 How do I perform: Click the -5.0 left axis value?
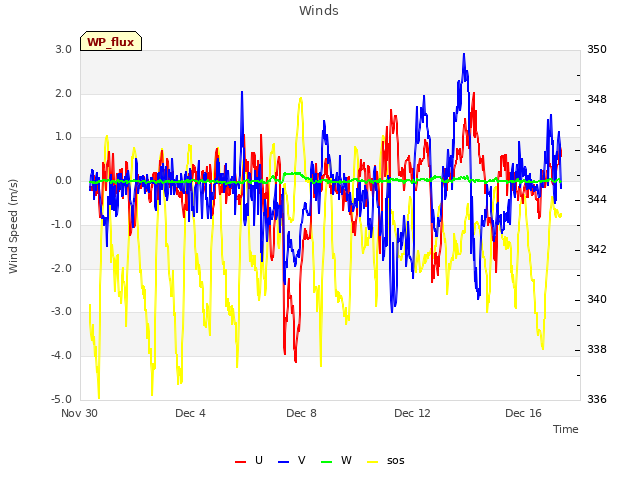pyautogui.click(x=61, y=399)
